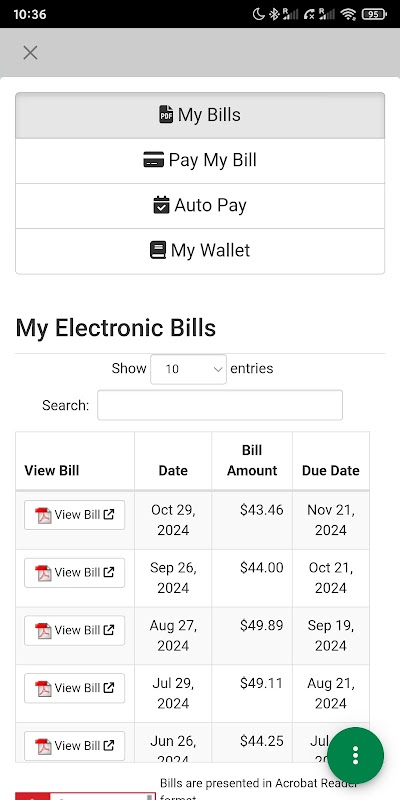
Task: Sort by Due Date column header
Action: point(331,461)
